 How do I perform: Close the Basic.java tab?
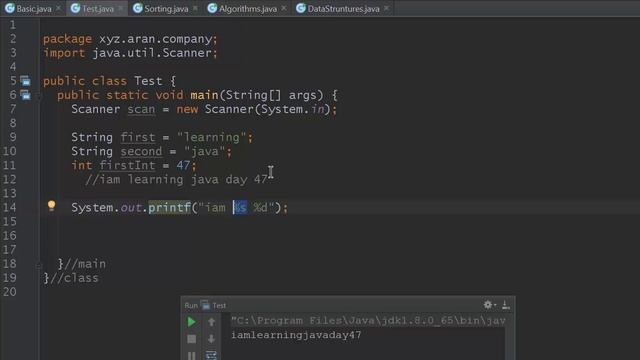(58, 8)
